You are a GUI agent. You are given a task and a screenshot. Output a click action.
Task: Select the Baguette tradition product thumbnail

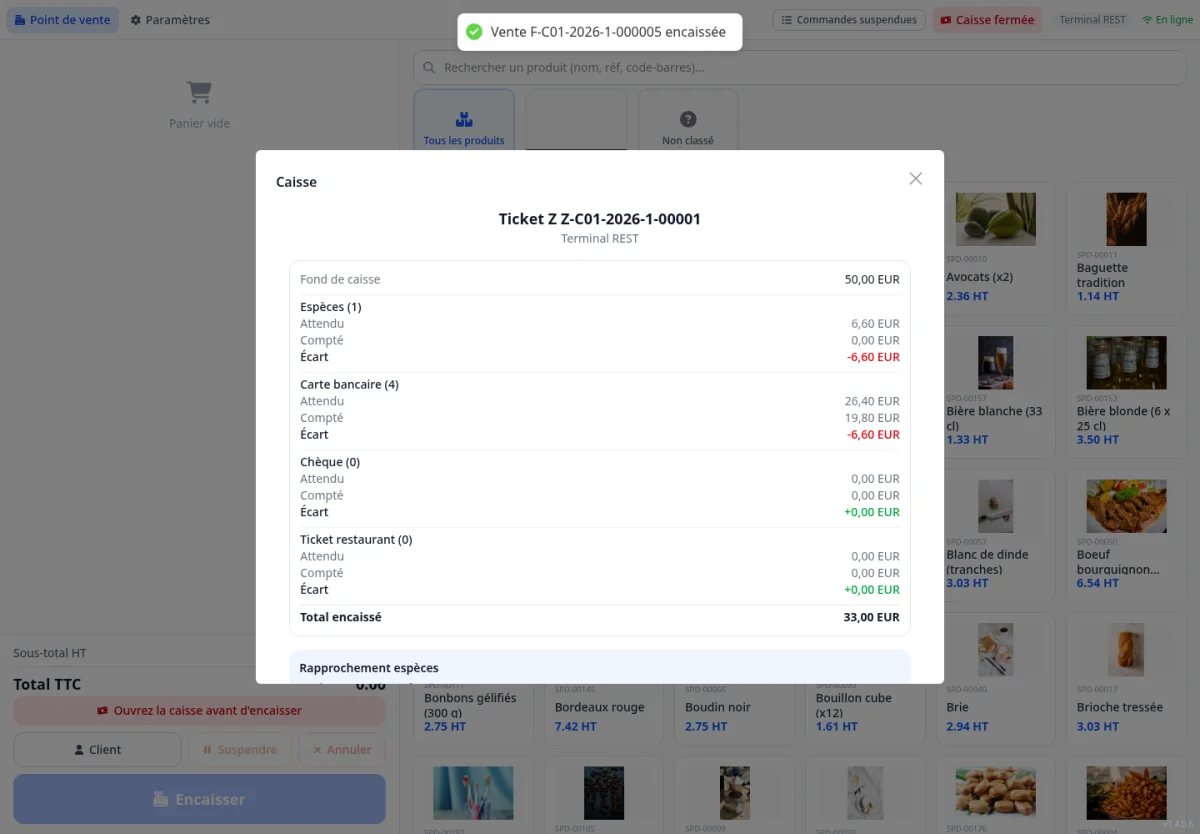click(x=1126, y=219)
